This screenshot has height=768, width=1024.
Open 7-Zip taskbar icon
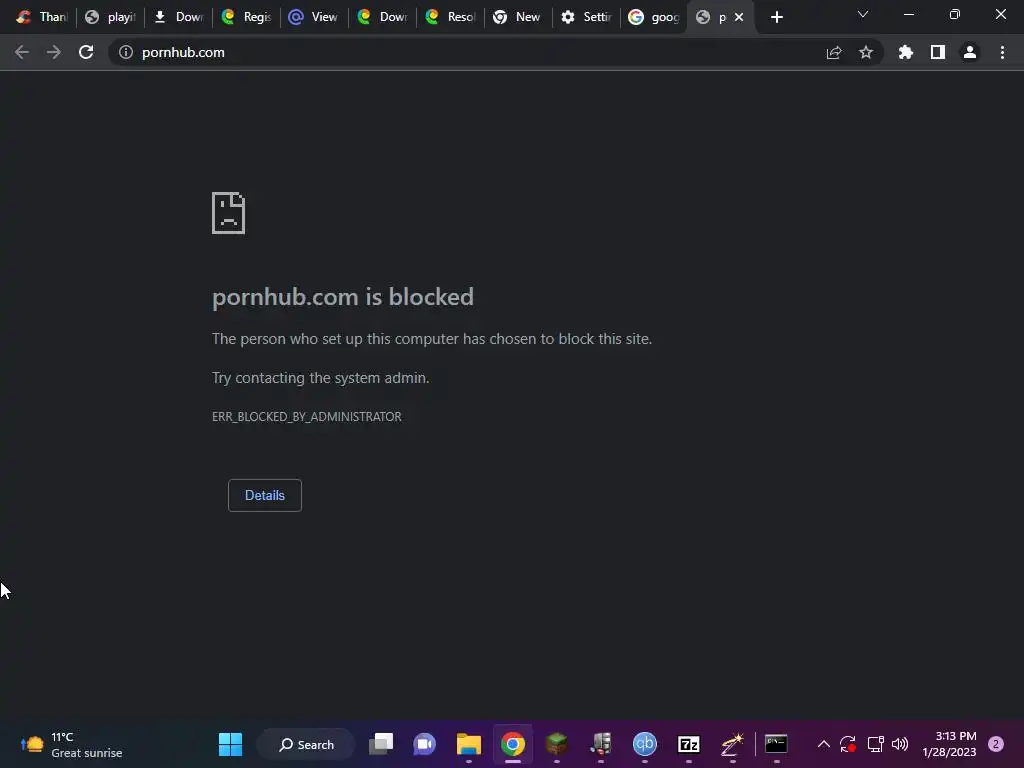coord(688,744)
